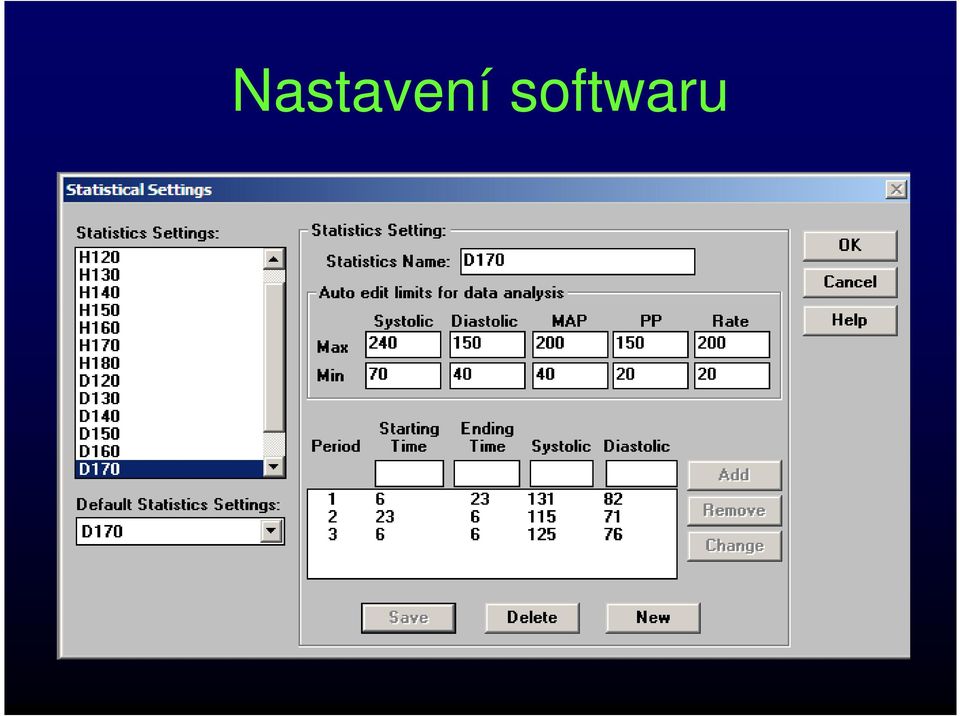Screen dimensions: 960x716
Task: Click Max PP field showing 150
Action: [650, 344]
